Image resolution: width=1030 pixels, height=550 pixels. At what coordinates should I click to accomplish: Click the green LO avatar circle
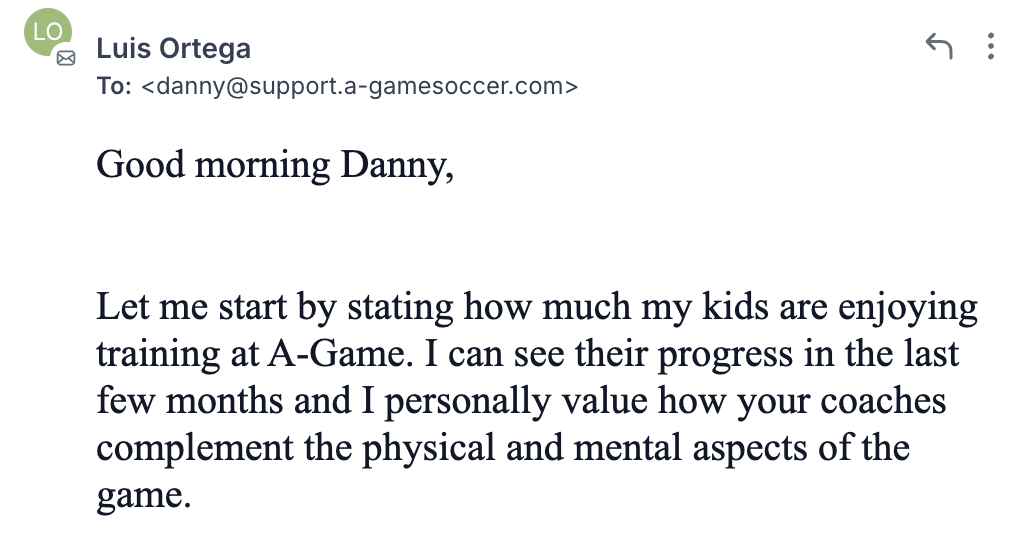click(47, 32)
